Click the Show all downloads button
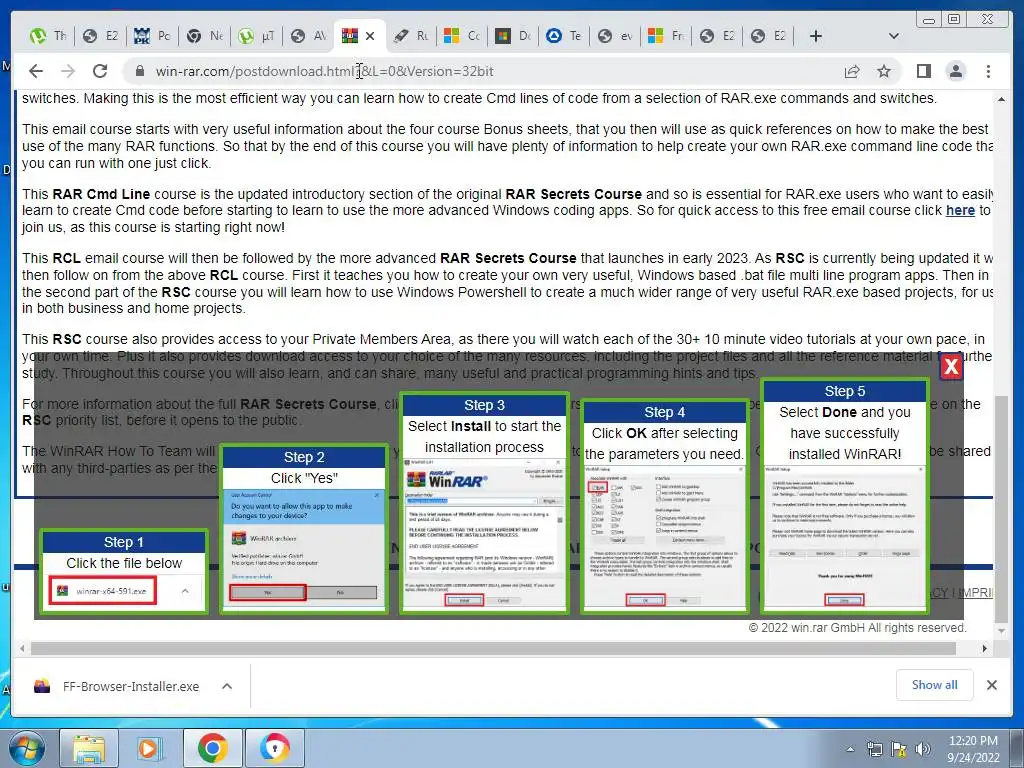The image size is (1024, 768). [x=935, y=684]
